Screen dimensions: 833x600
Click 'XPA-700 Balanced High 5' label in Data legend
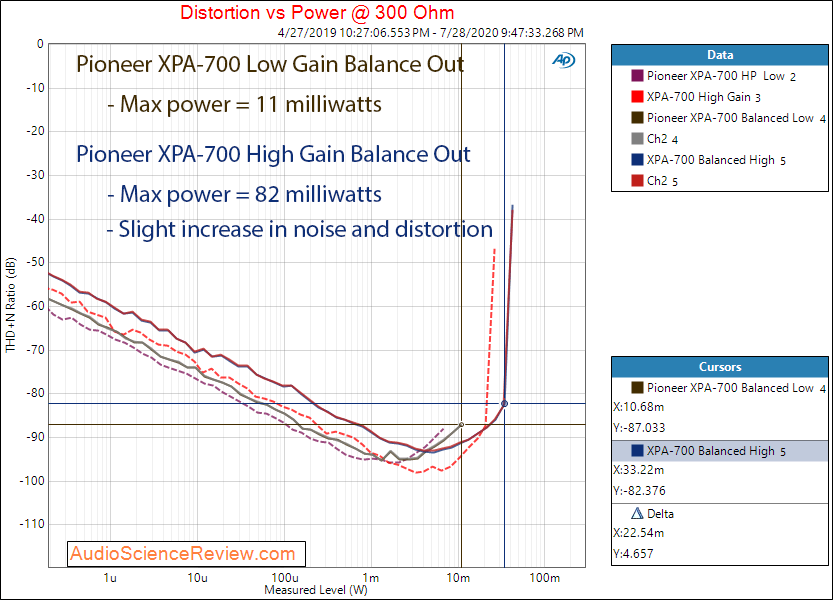coord(716,160)
